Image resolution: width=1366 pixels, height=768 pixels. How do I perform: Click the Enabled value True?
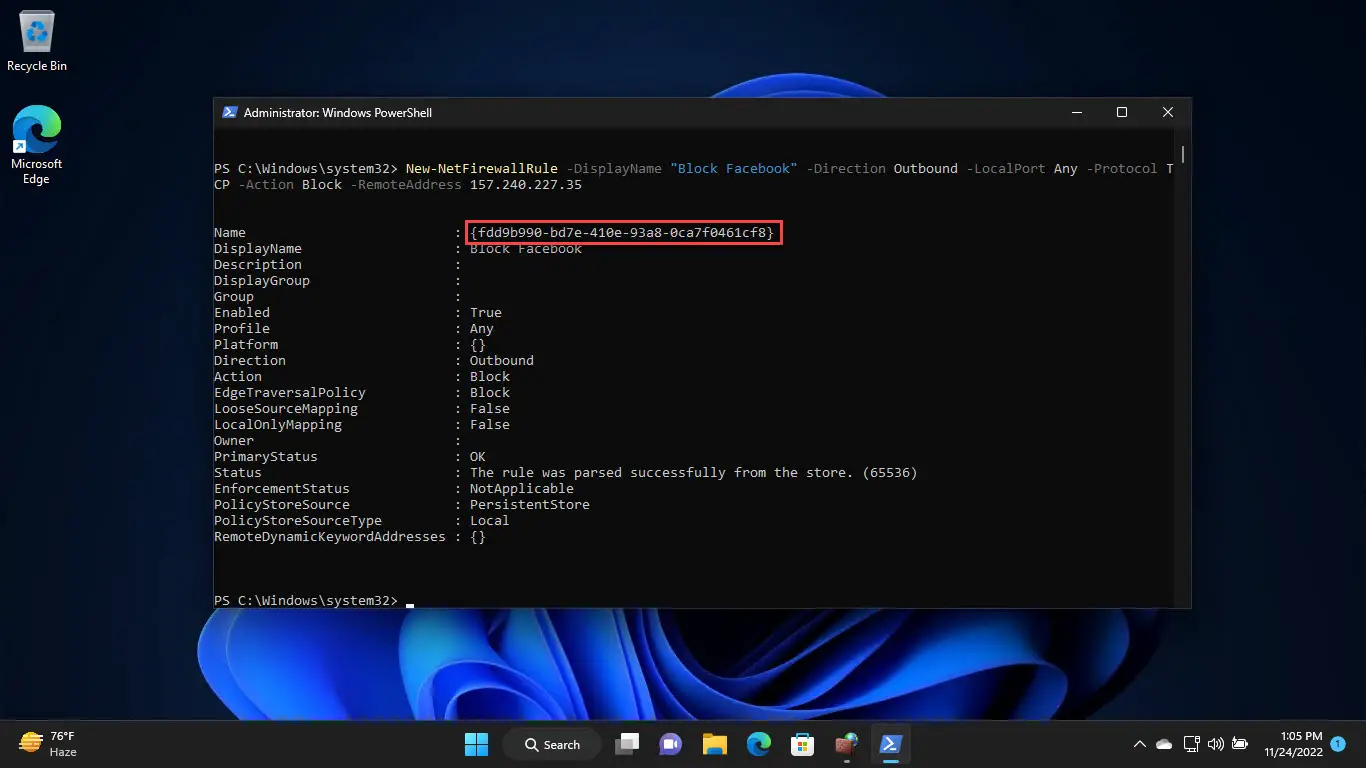coord(486,313)
